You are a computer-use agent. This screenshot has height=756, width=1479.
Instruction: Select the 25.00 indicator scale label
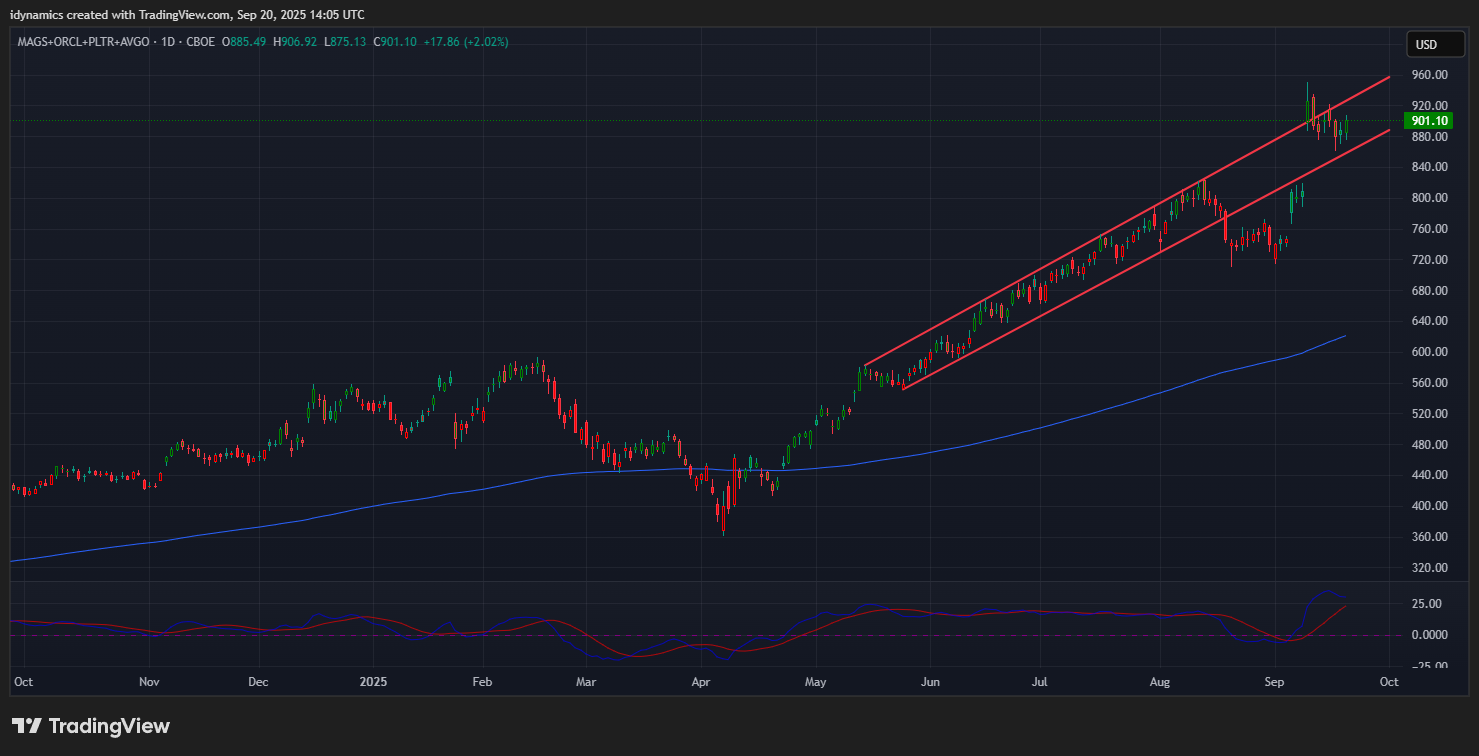1427,604
